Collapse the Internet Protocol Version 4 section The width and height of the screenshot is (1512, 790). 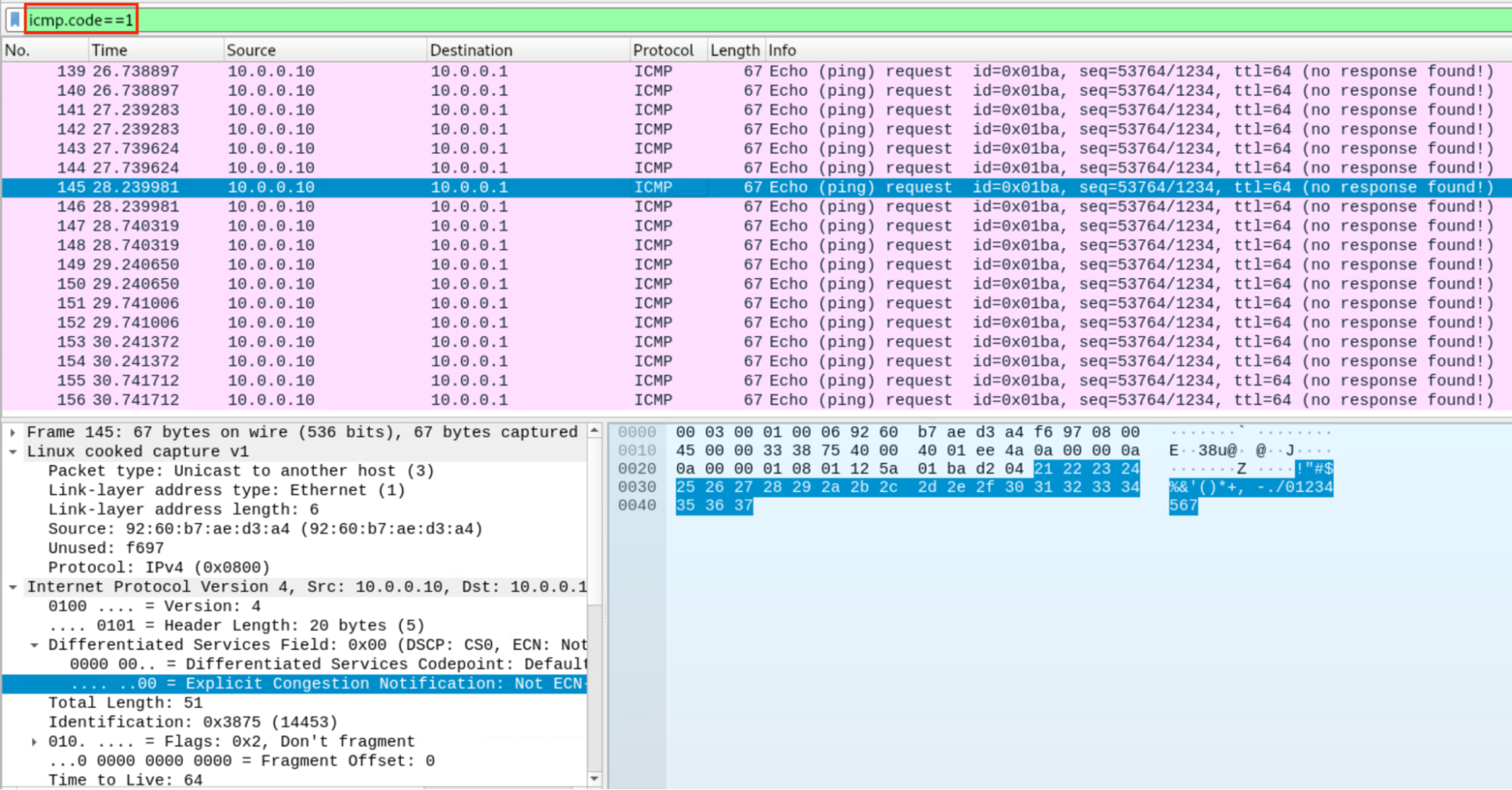point(12,587)
